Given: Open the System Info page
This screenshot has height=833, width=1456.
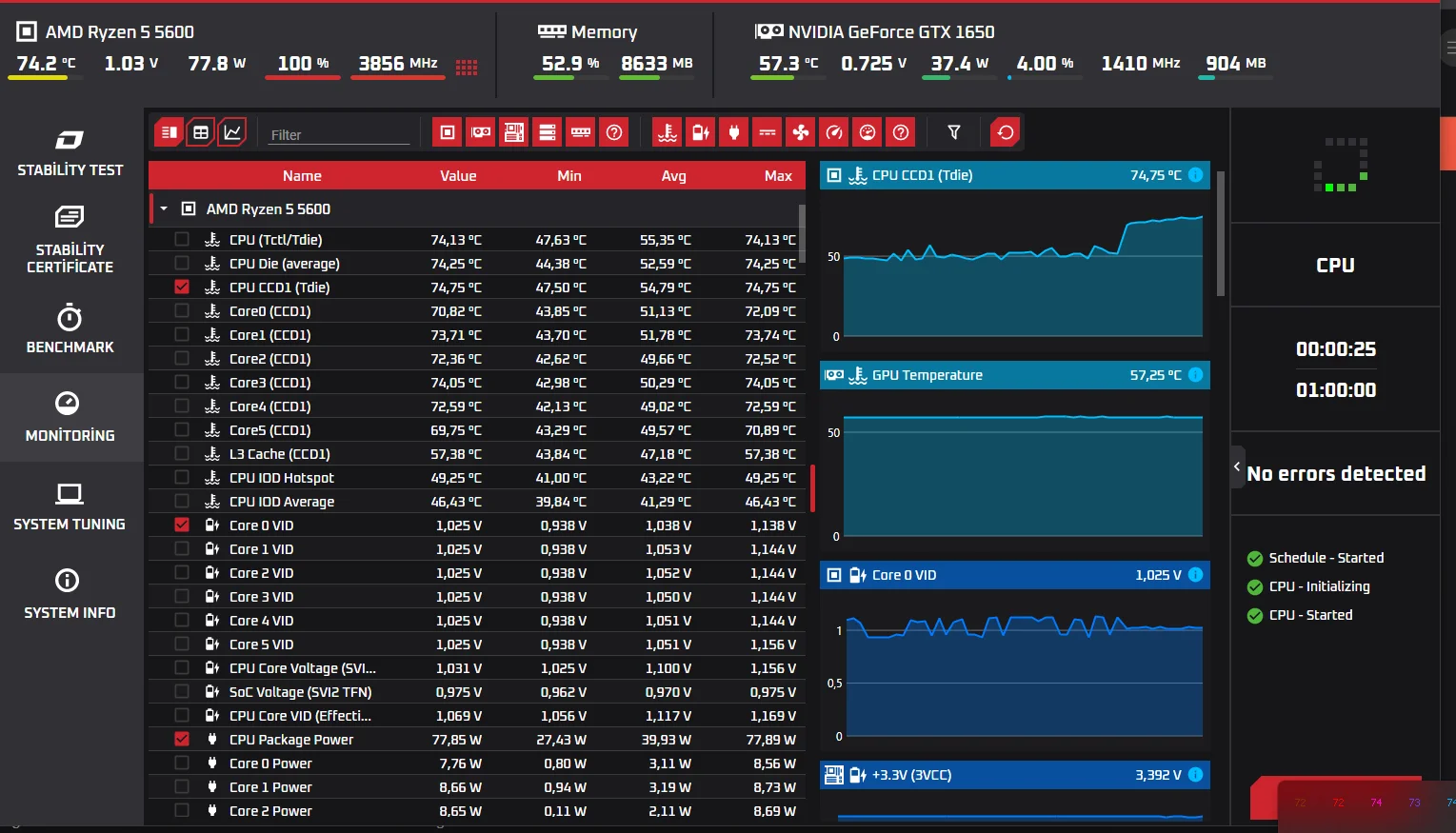Looking at the screenshot, I should [x=70, y=595].
